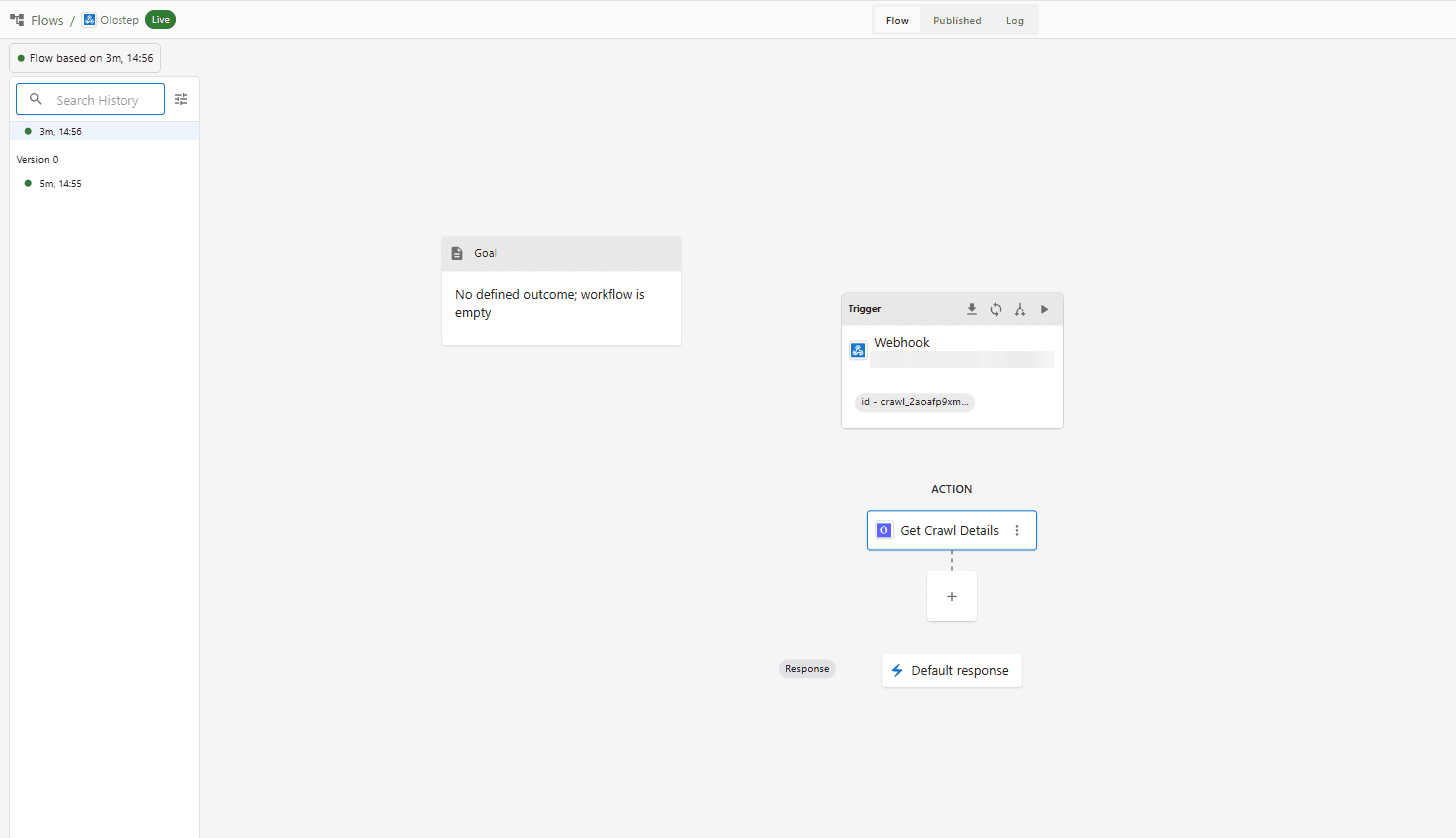Click the green Live status badge

(x=161, y=20)
